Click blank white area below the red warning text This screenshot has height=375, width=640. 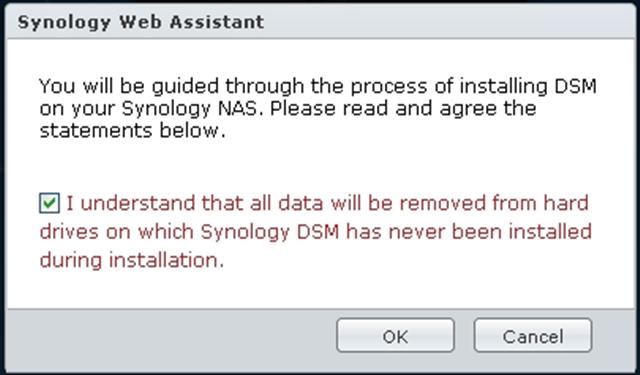coord(320,290)
